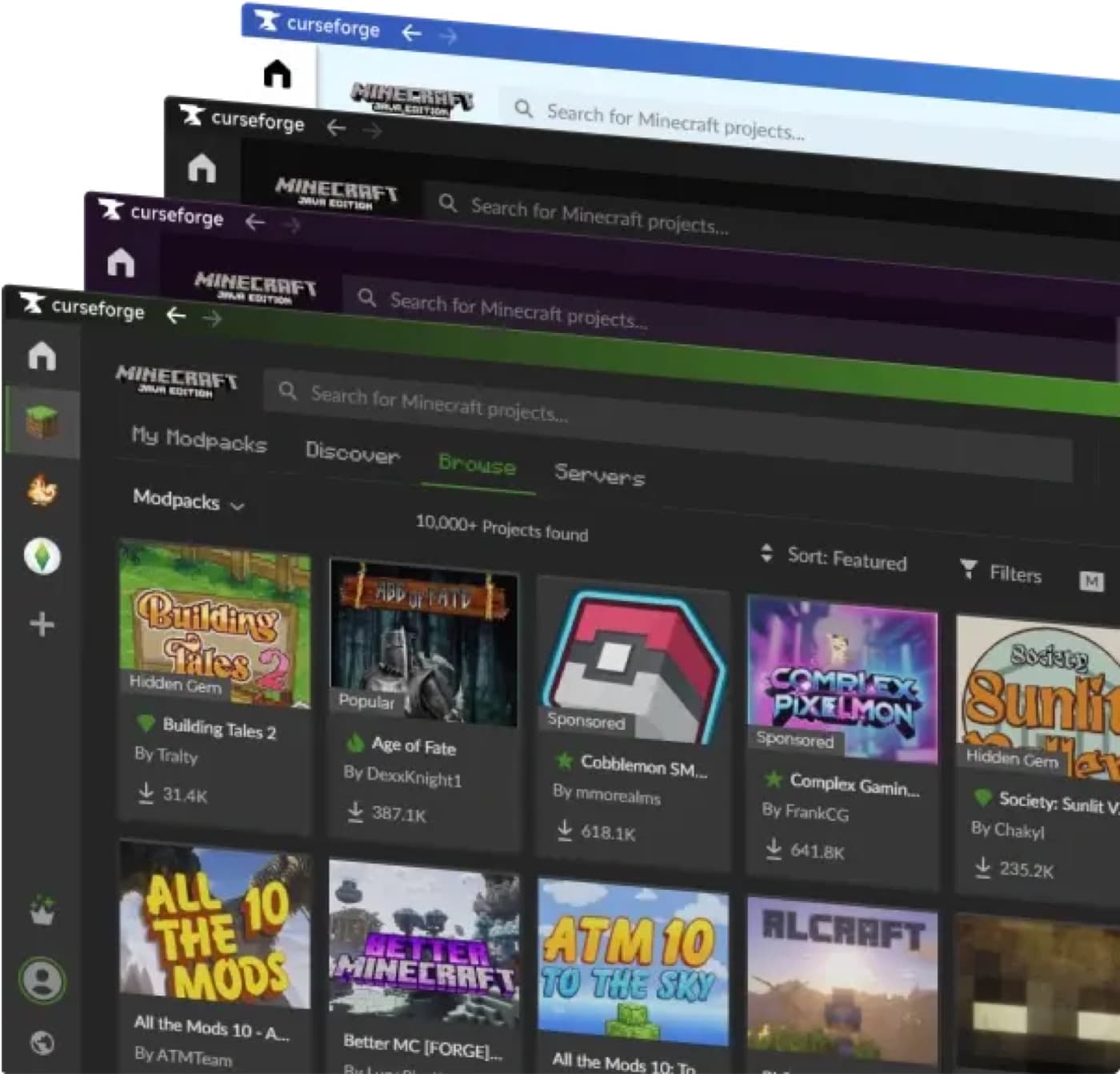Click the '387.1K' download count
The height and width of the screenshot is (1074, 1120).
click(x=399, y=814)
